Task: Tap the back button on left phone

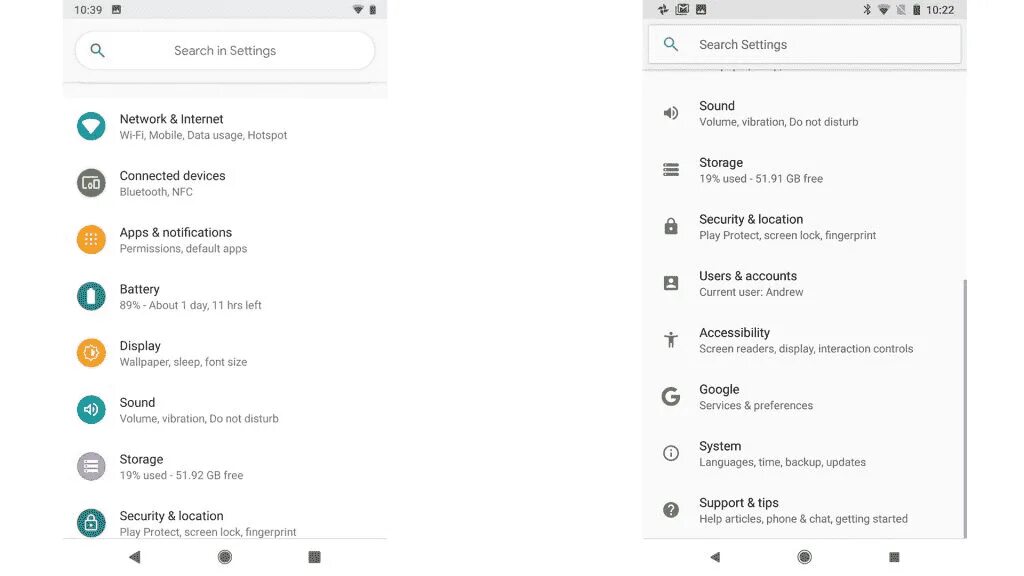Action: (135, 557)
